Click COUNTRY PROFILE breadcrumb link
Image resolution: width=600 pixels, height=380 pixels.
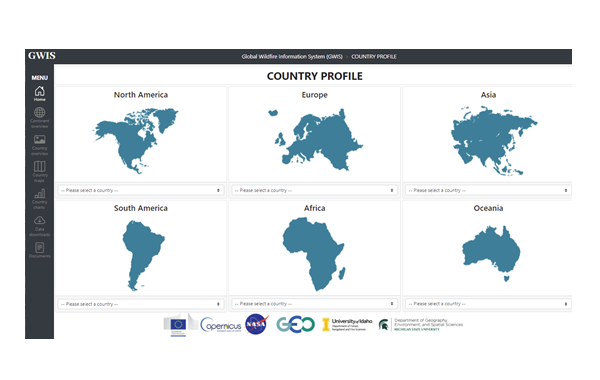[374, 57]
